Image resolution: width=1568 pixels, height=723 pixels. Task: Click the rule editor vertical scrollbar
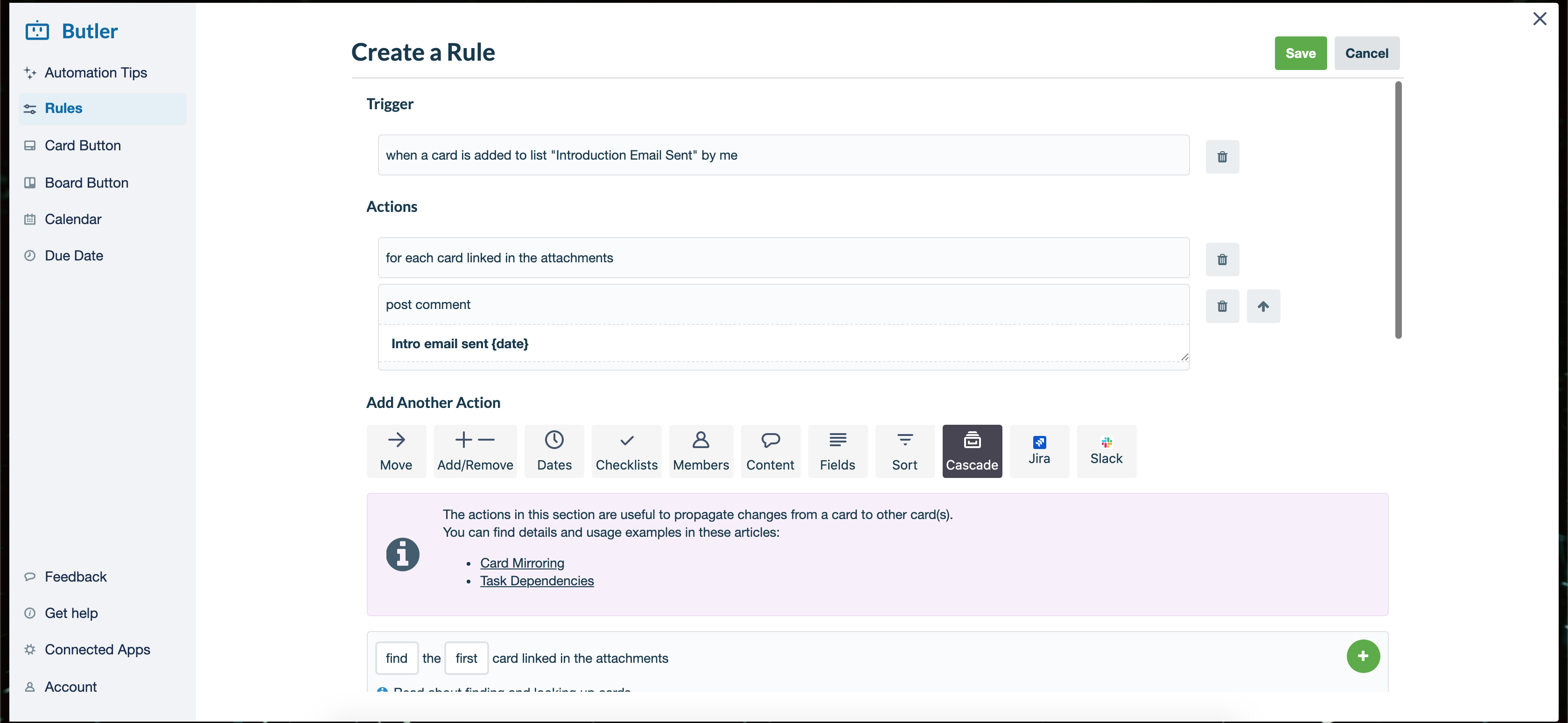point(1398,211)
